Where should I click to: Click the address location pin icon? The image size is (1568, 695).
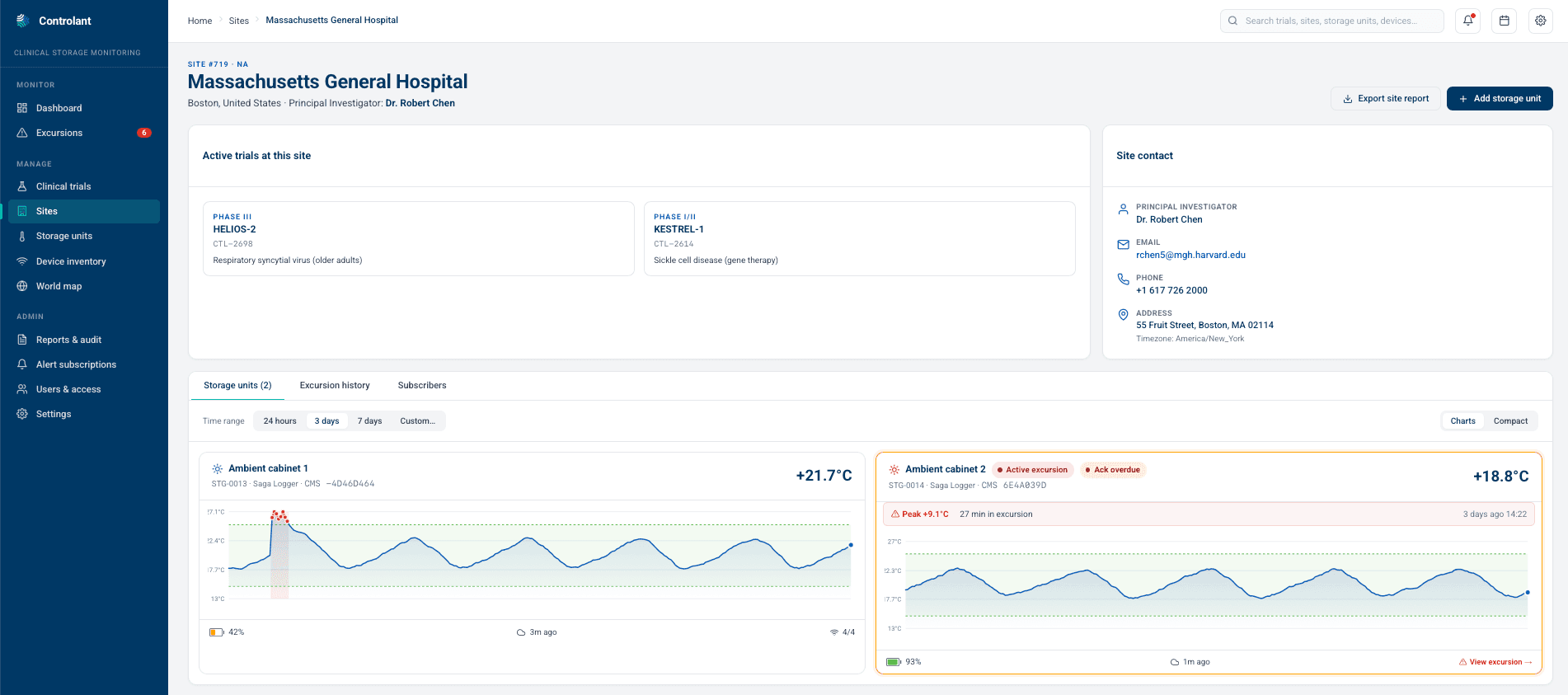pyautogui.click(x=1123, y=315)
